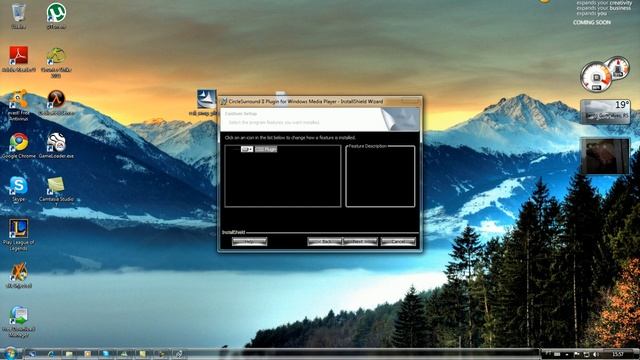This screenshot has width=640, height=360.
Task: Open the taskbar clock showing 15:57
Action: (x=618, y=354)
